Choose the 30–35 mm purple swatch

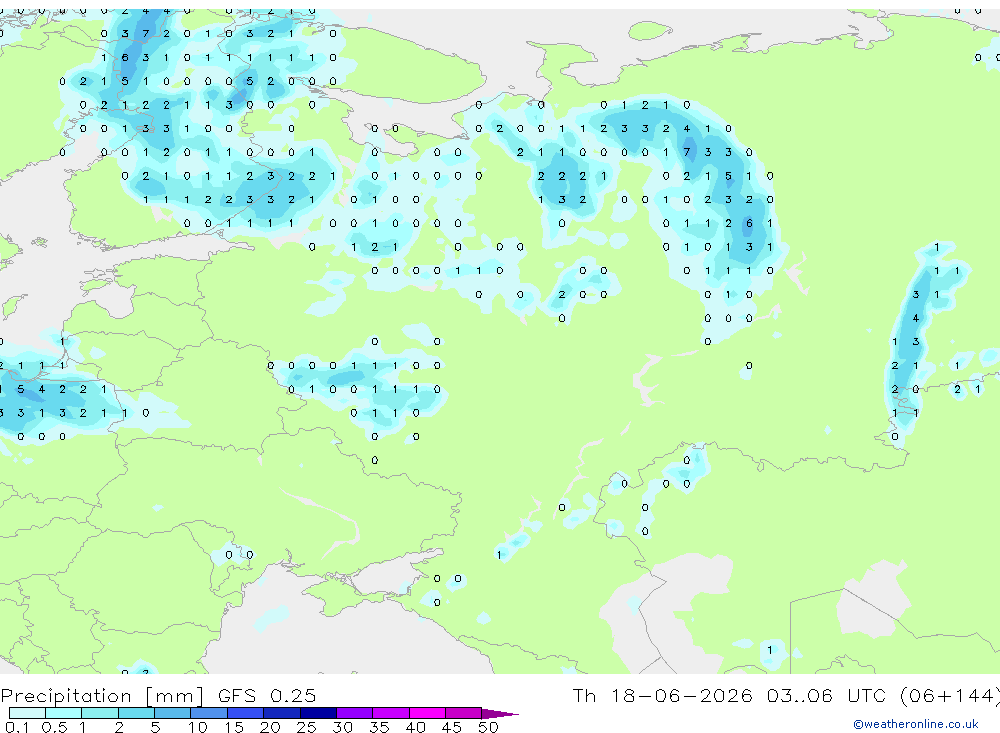(x=355, y=713)
